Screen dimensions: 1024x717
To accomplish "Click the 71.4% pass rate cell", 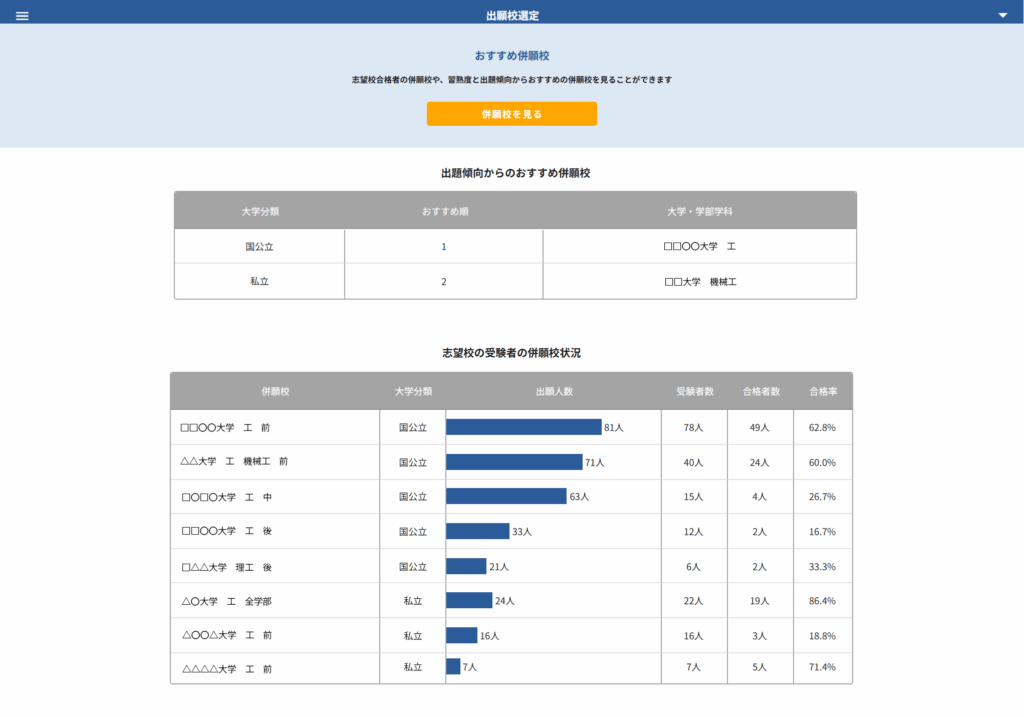I will 822,667.
